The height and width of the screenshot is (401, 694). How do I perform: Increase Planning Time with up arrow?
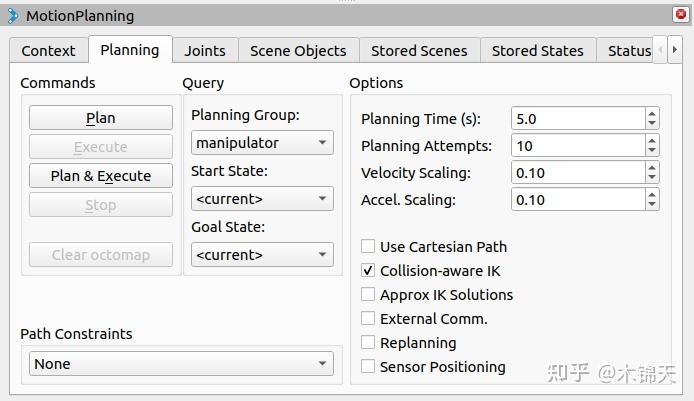(x=652, y=114)
